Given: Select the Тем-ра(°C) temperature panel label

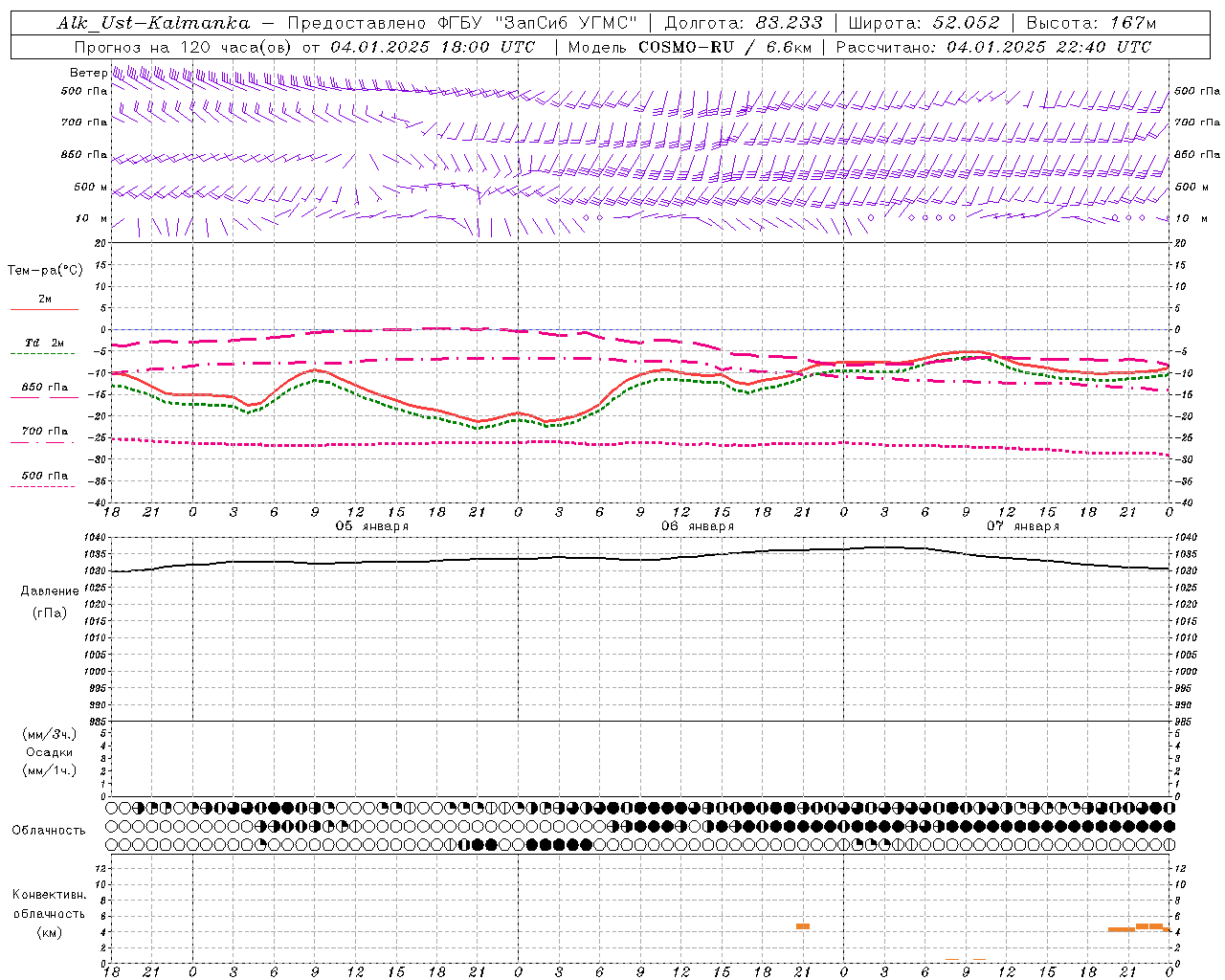Looking at the screenshot, I should point(45,271).
